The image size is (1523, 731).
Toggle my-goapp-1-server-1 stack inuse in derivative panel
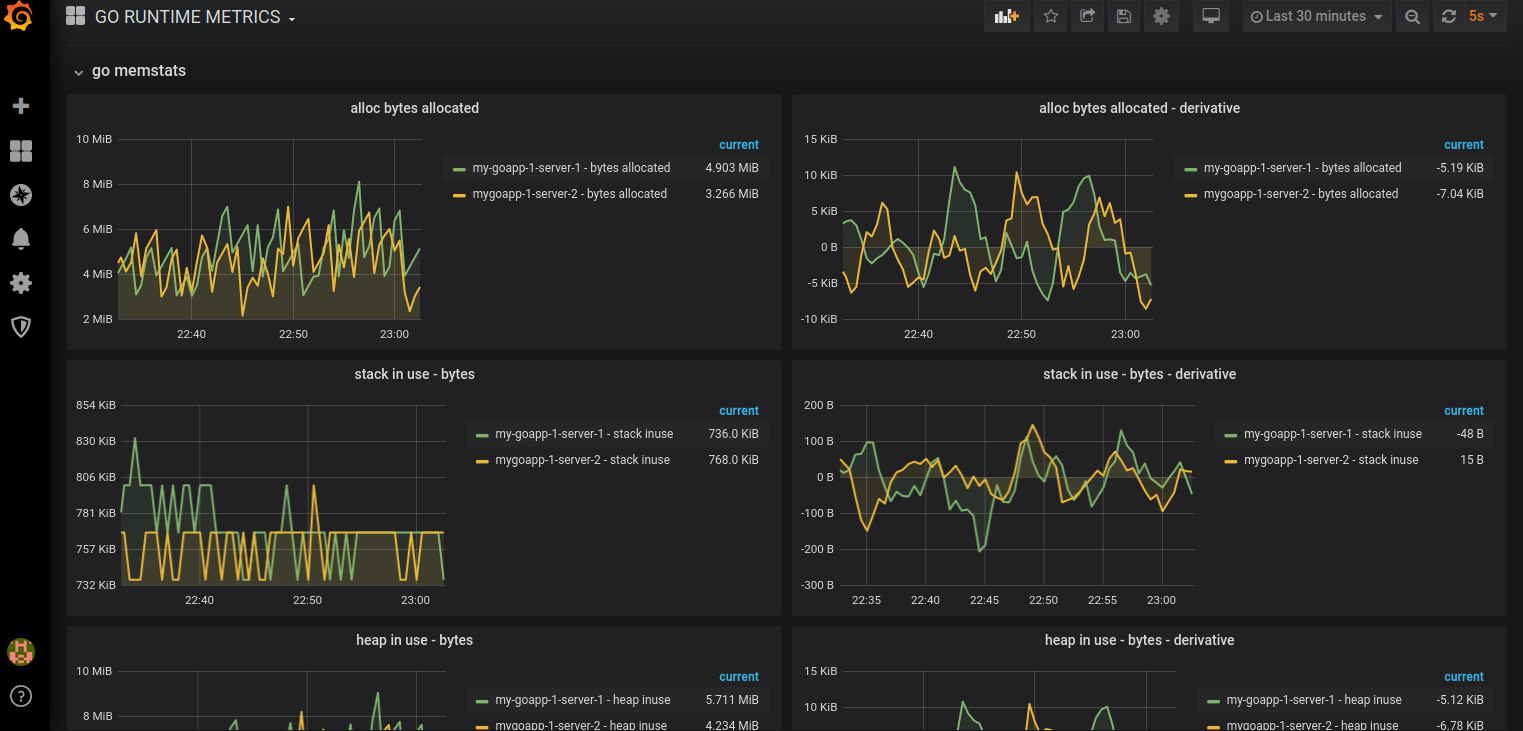pos(1333,434)
